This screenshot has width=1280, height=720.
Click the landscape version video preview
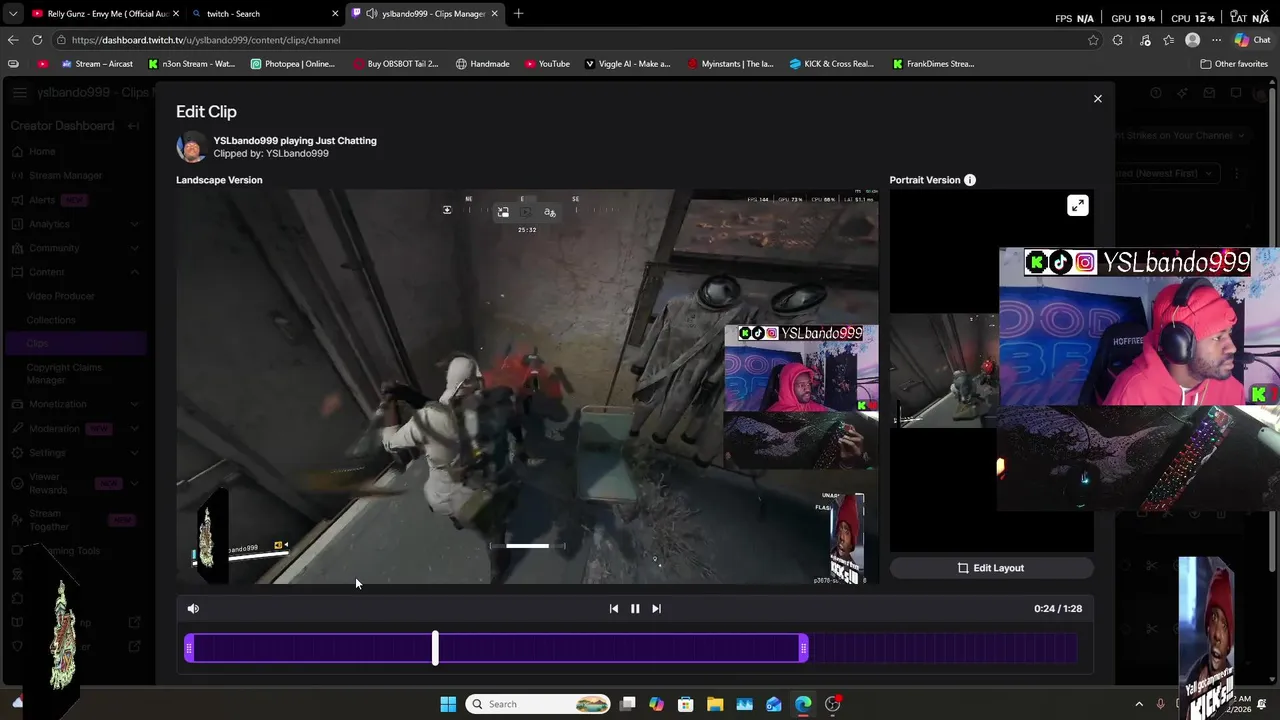coord(527,387)
